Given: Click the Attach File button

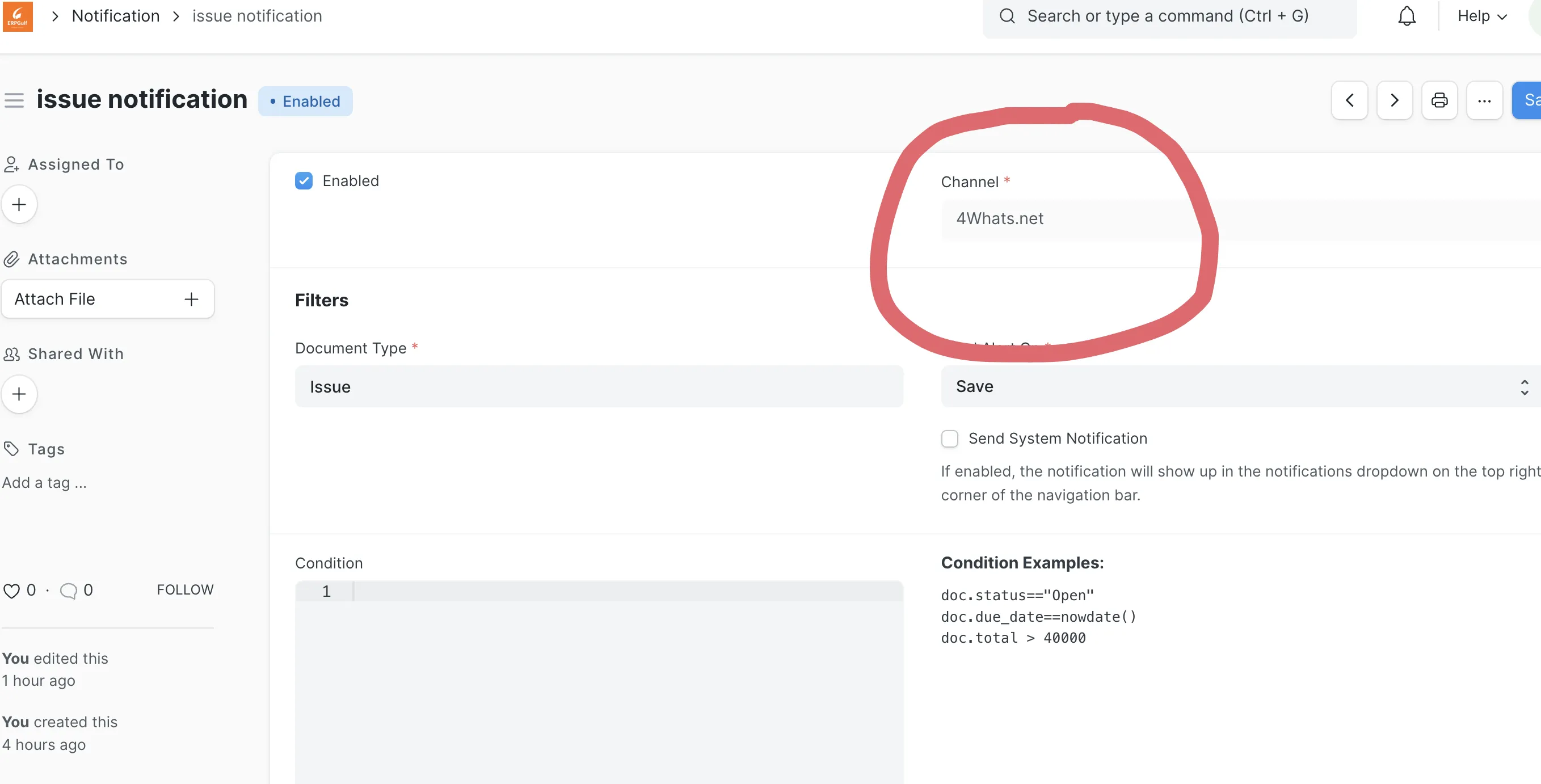Looking at the screenshot, I should (108, 299).
